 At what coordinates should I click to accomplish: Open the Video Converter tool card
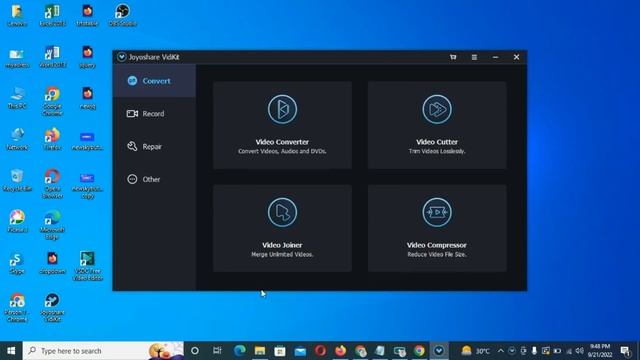coord(282,125)
